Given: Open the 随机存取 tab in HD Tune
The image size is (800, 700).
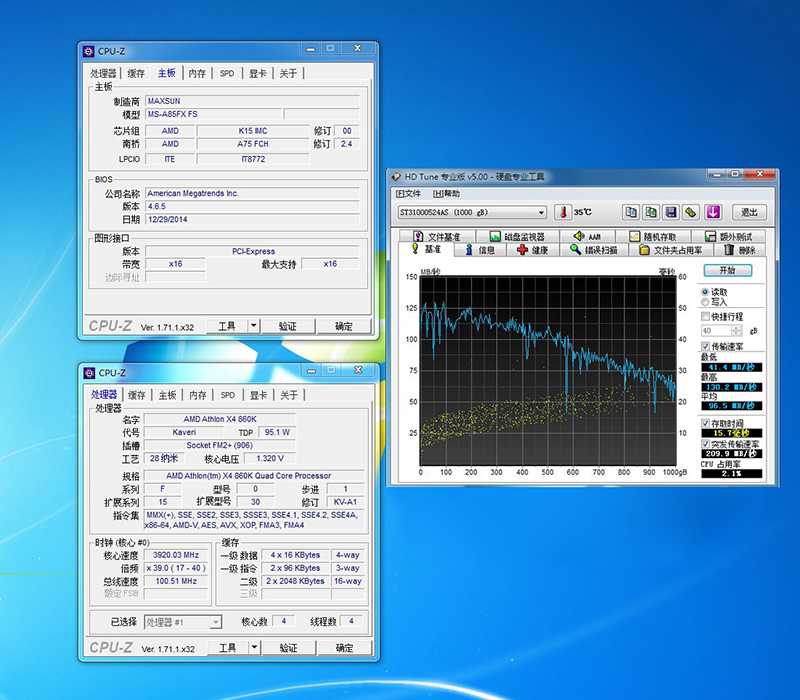Looking at the screenshot, I should pyautogui.click(x=653, y=237).
